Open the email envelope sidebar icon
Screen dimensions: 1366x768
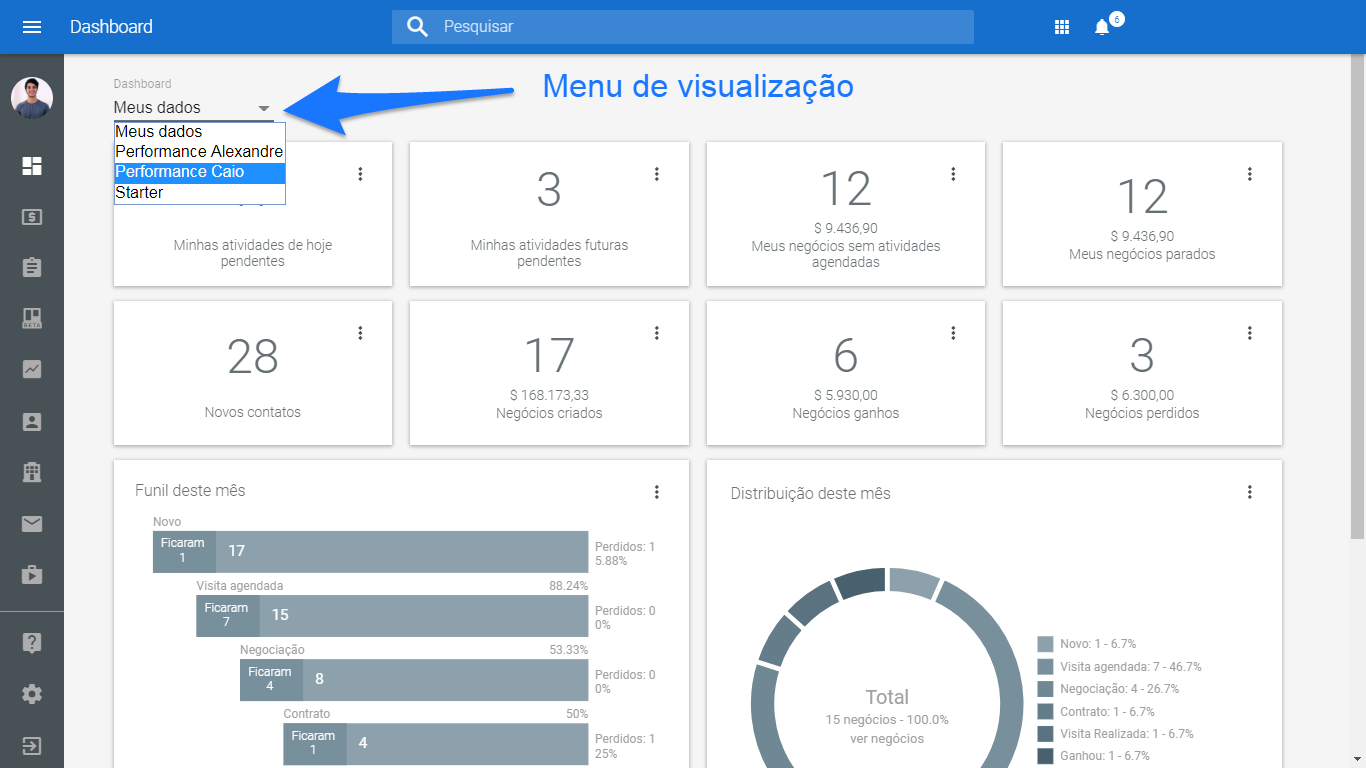pos(32,523)
